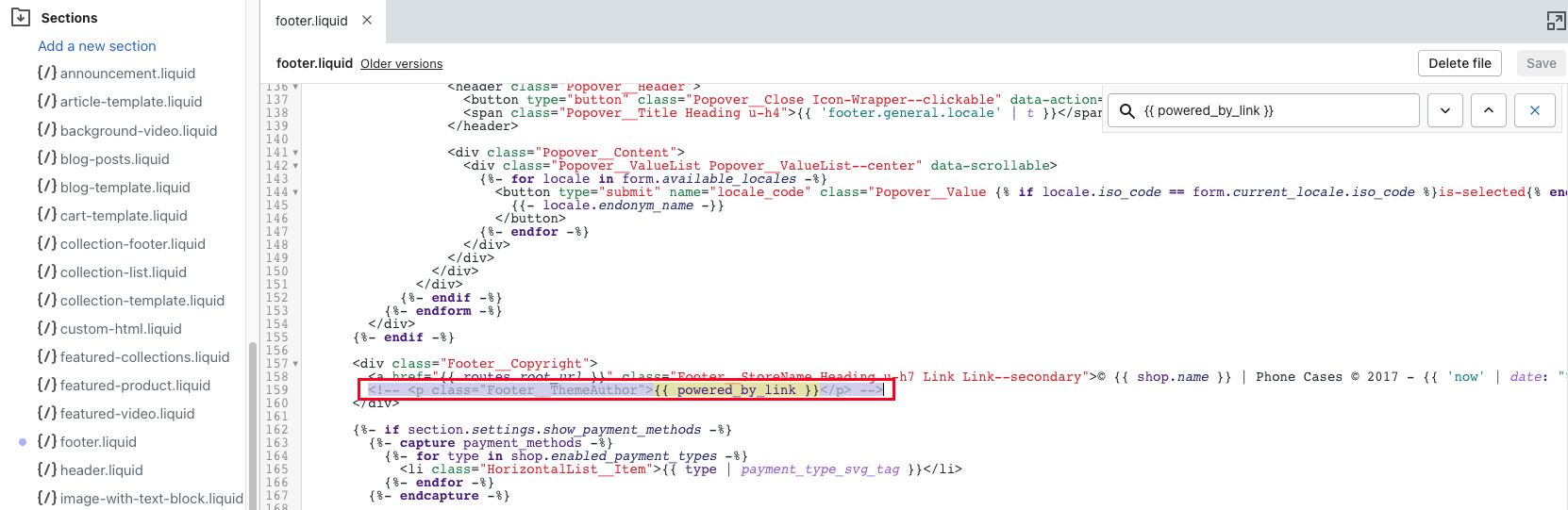Open featured-product.liquid file
The width and height of the screenshot is (1568, 510).
coord(124,385)
